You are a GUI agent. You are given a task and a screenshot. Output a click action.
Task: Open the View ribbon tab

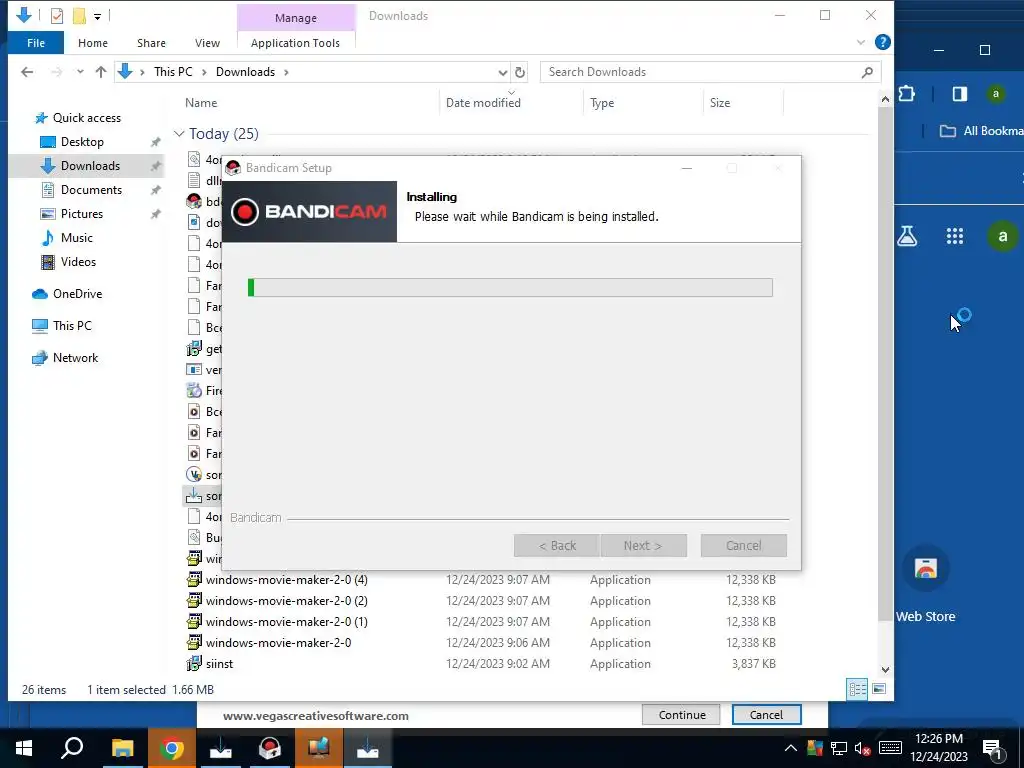207,43
